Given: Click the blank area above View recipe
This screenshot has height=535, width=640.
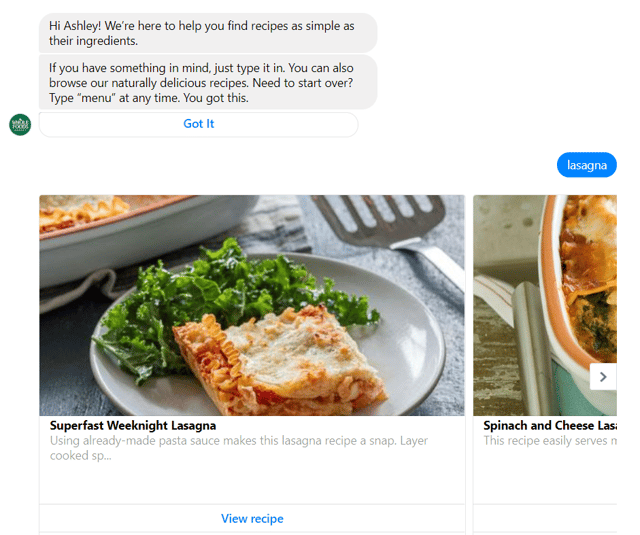Looking at the screenshot, I should point(252,483).
